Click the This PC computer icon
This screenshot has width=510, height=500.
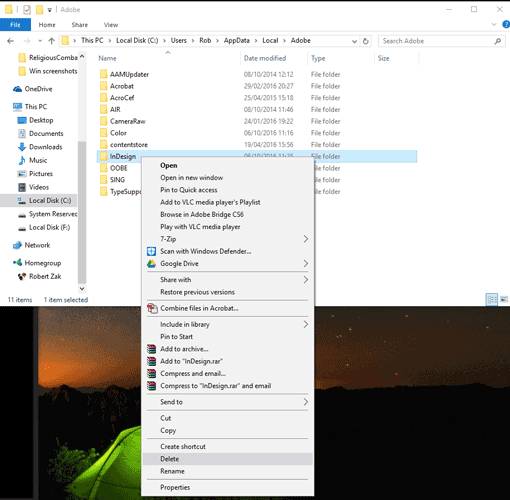point(17,107)
